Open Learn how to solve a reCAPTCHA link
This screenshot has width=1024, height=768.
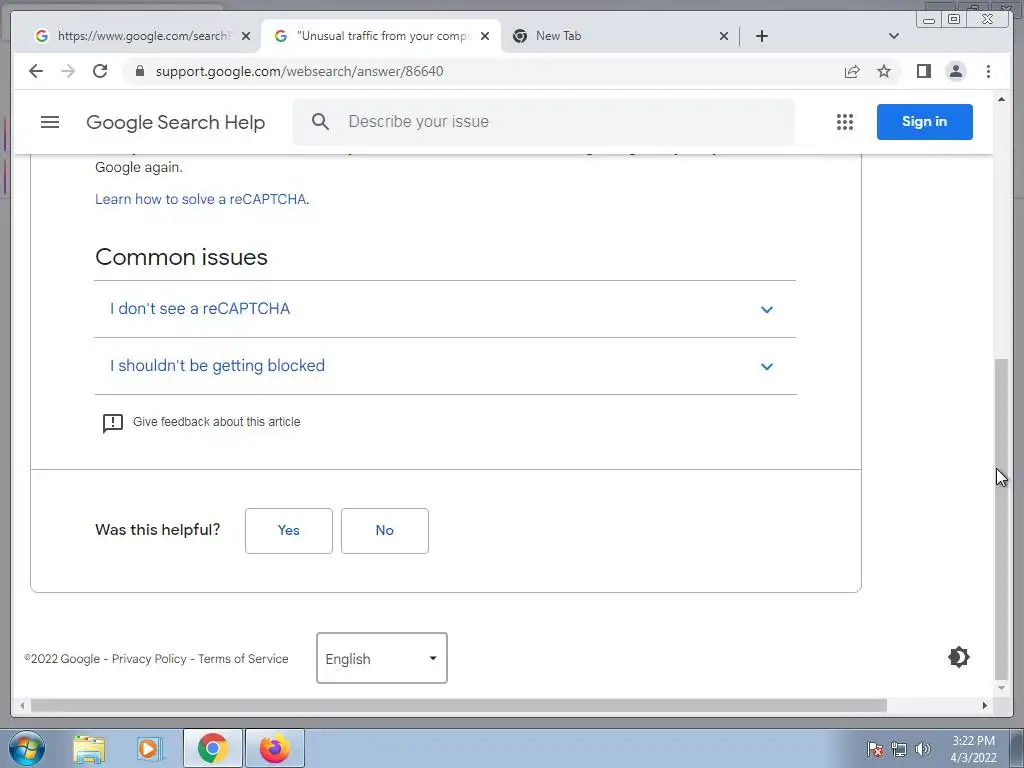201,199
